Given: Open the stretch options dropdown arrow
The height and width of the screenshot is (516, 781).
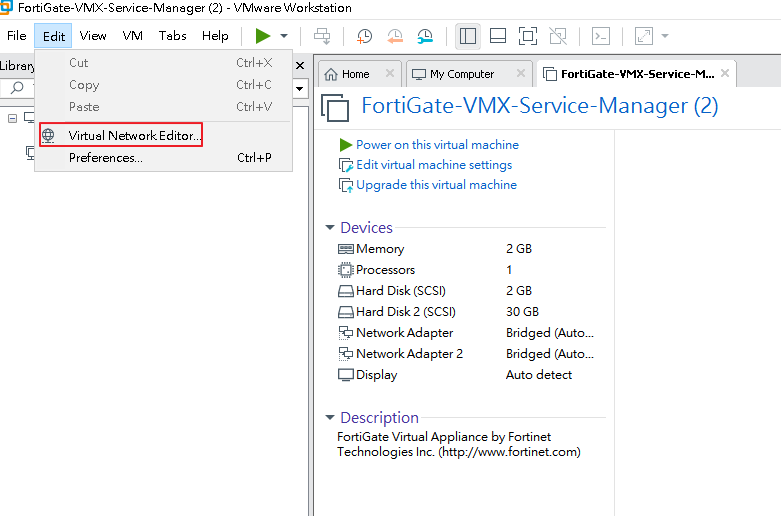Looking at the screenshot, I should tap(664, 36).
